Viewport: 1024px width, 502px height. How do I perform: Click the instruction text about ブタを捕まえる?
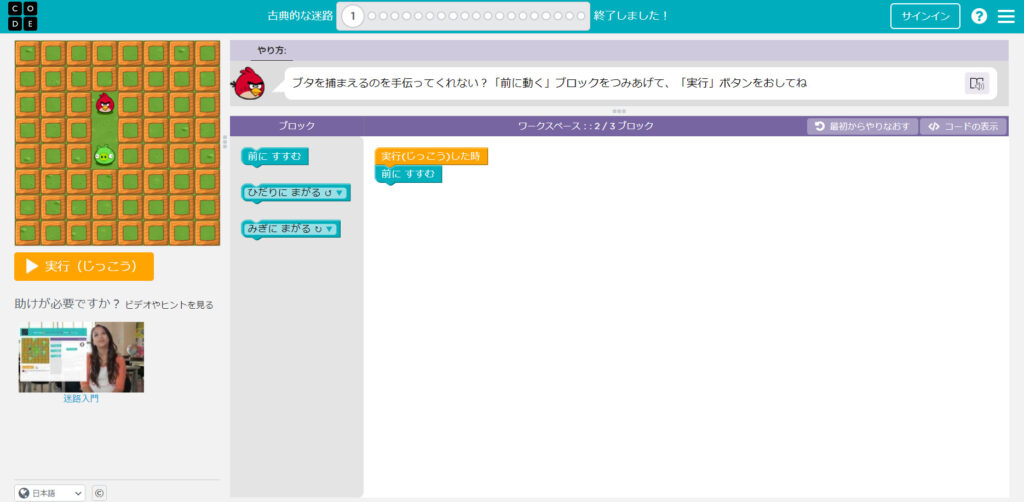click(x=549, y=84)
